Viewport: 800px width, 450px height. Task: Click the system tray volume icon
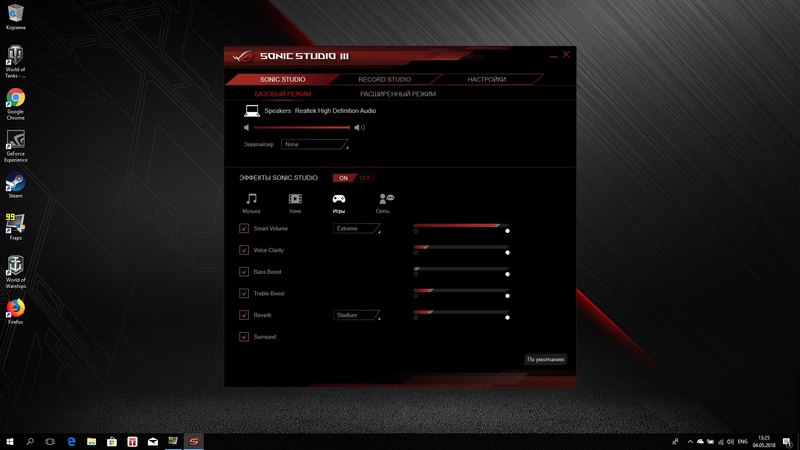[730, 442]
